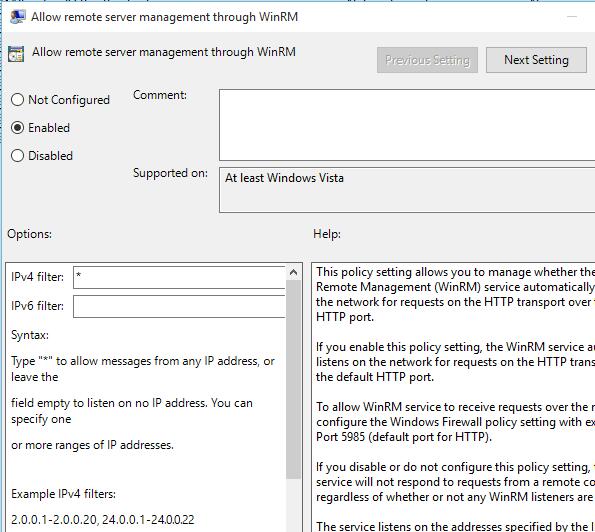
Task: Click the policy setting icon beside heading
Action: [16, 54]
